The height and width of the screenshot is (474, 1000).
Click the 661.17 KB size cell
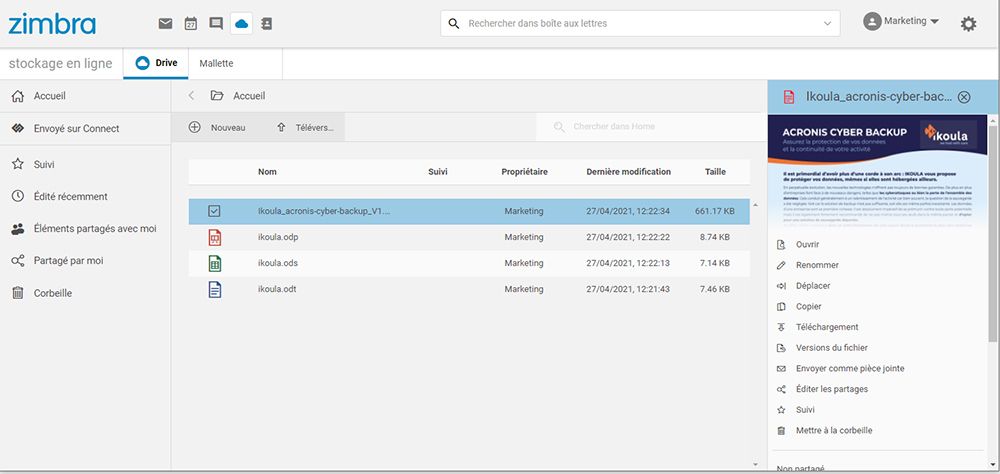714,211
